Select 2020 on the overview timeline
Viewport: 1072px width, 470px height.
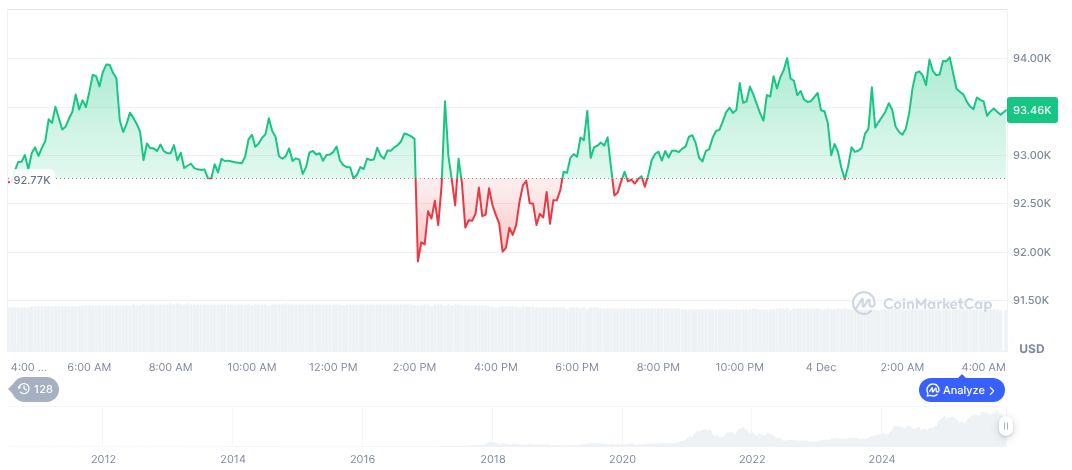coord(622,459)
